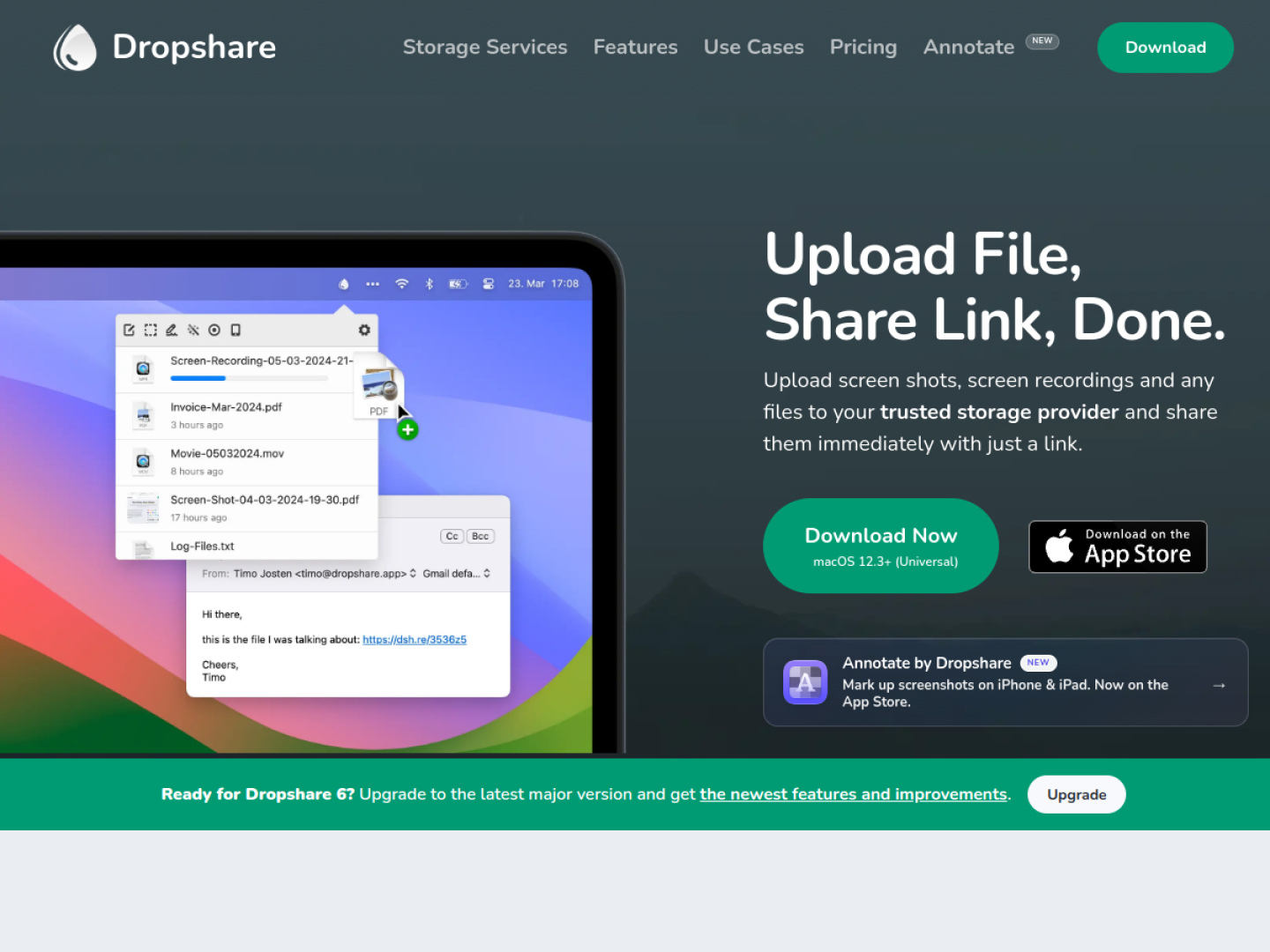Click the compose note icon in Dropshare popup
This screenshot has width=1270, height=952.
(x=130, y=330)
